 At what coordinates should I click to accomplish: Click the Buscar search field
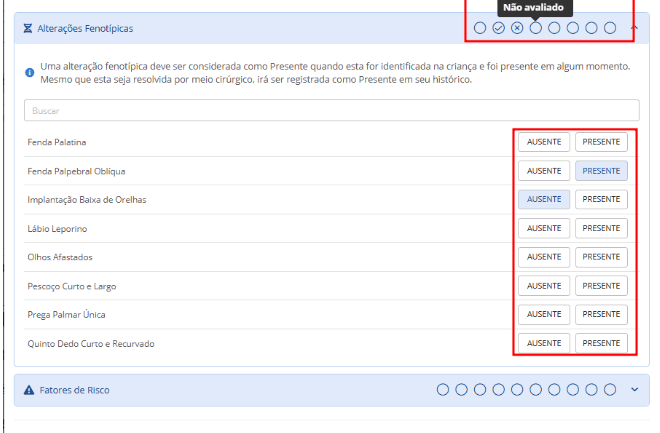[x=330, y=111]
